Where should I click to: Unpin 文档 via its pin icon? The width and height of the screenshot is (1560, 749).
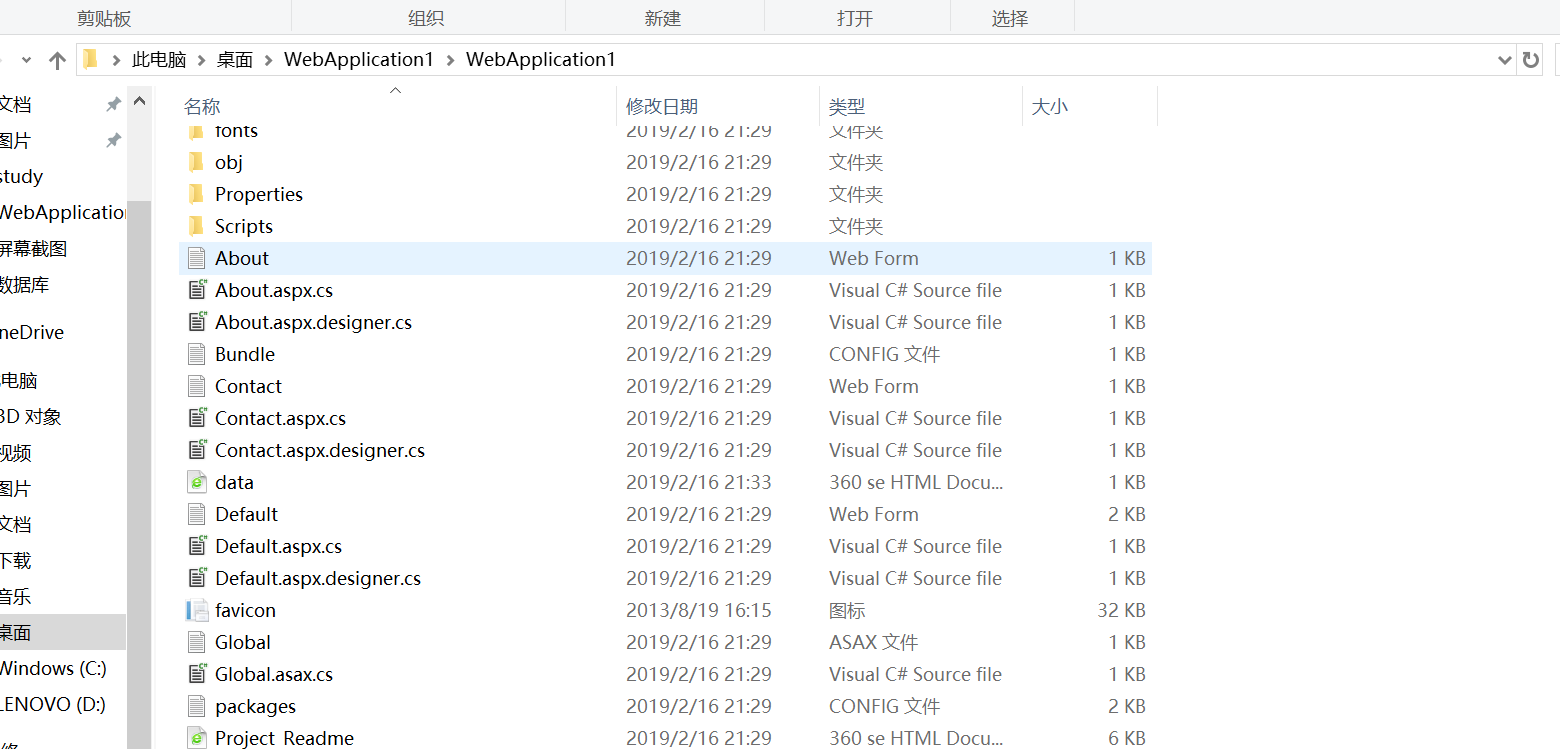pos(113,104)
